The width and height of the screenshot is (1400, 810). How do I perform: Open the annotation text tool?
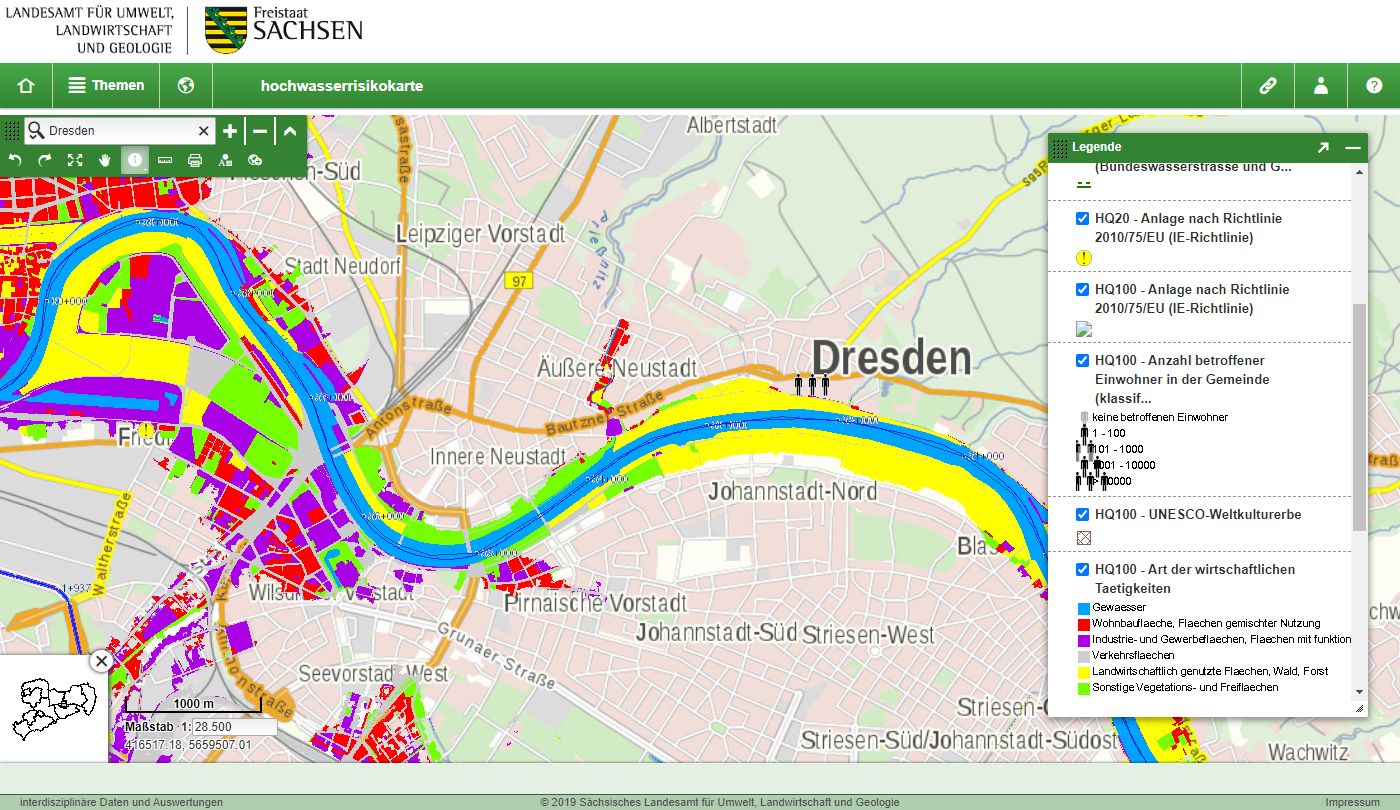click(x=225, y=160)
